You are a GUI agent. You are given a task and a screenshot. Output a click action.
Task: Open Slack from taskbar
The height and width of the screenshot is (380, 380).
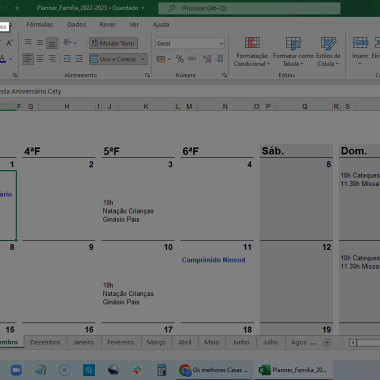(137, 370)
